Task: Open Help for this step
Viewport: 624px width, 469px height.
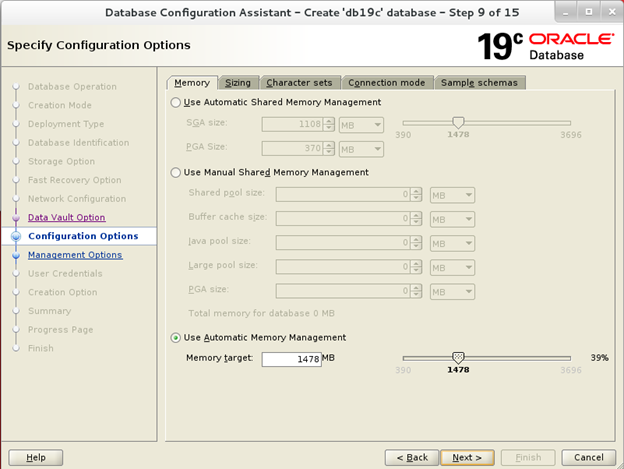Action: tap(36, 457)
